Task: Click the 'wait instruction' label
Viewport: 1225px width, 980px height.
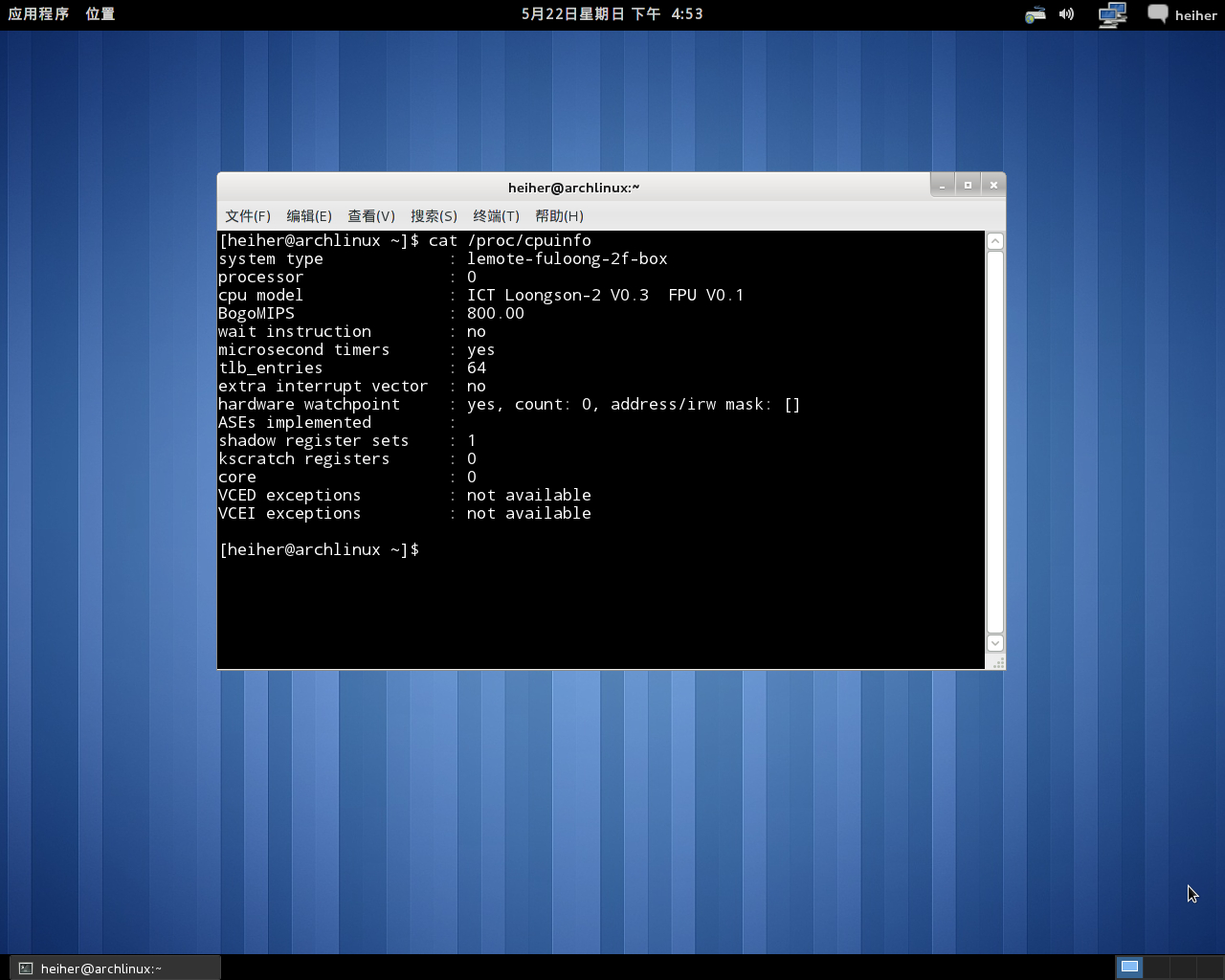Action: 295,331
